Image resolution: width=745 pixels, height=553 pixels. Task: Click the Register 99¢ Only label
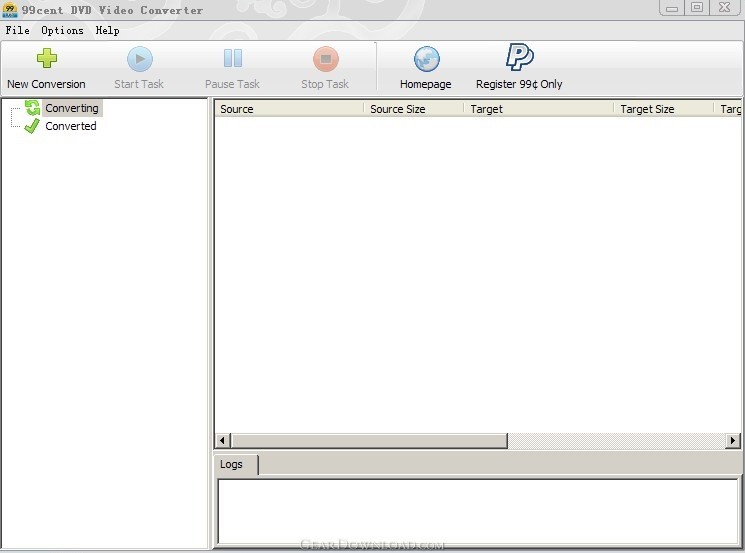[x=519, y=84]
